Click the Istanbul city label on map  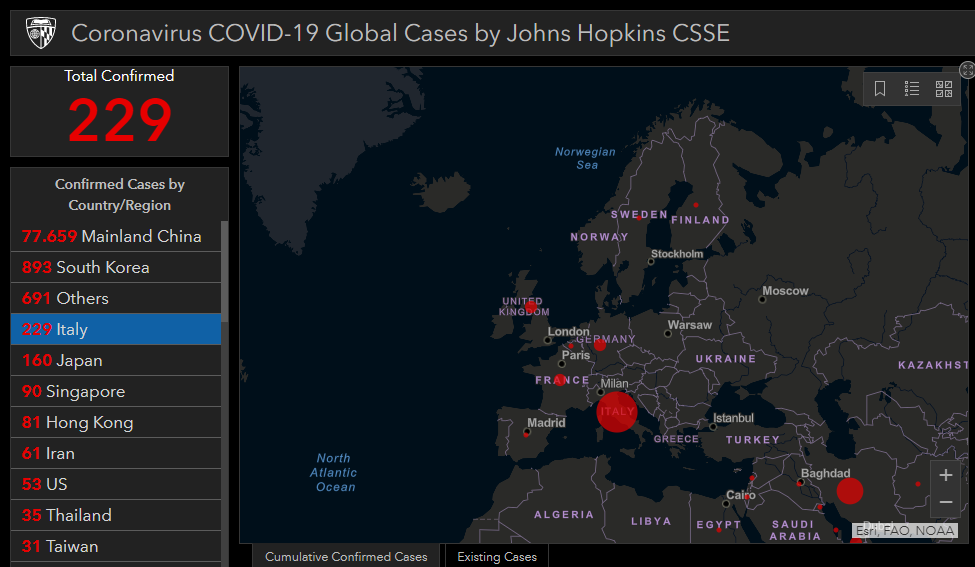click(733, 418)
